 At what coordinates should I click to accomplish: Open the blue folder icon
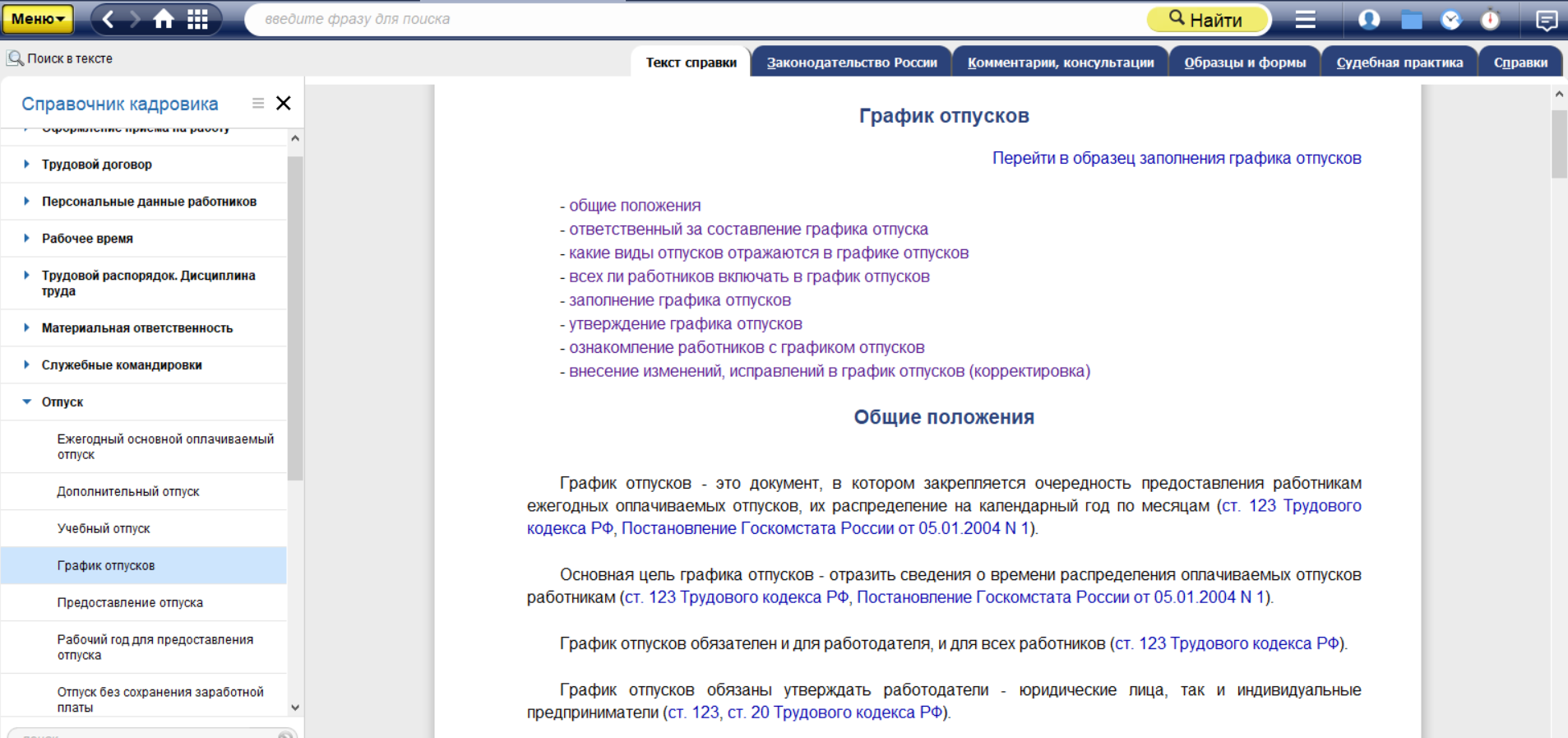pos(1411,19)
